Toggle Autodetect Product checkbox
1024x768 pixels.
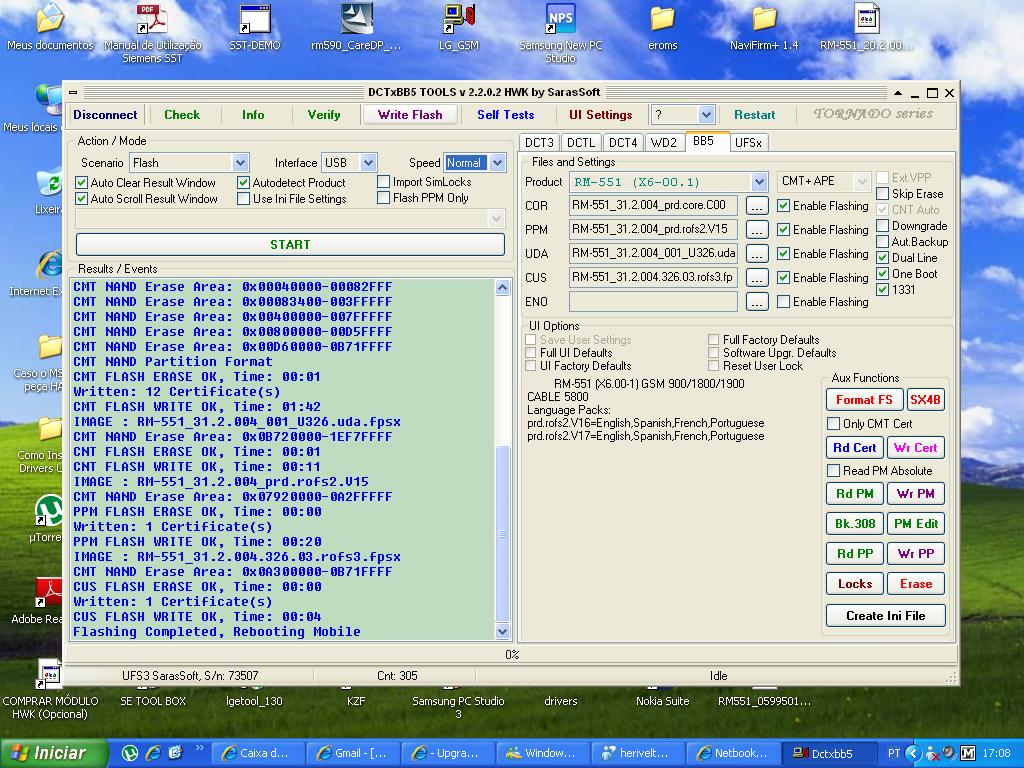pos(244,183)
